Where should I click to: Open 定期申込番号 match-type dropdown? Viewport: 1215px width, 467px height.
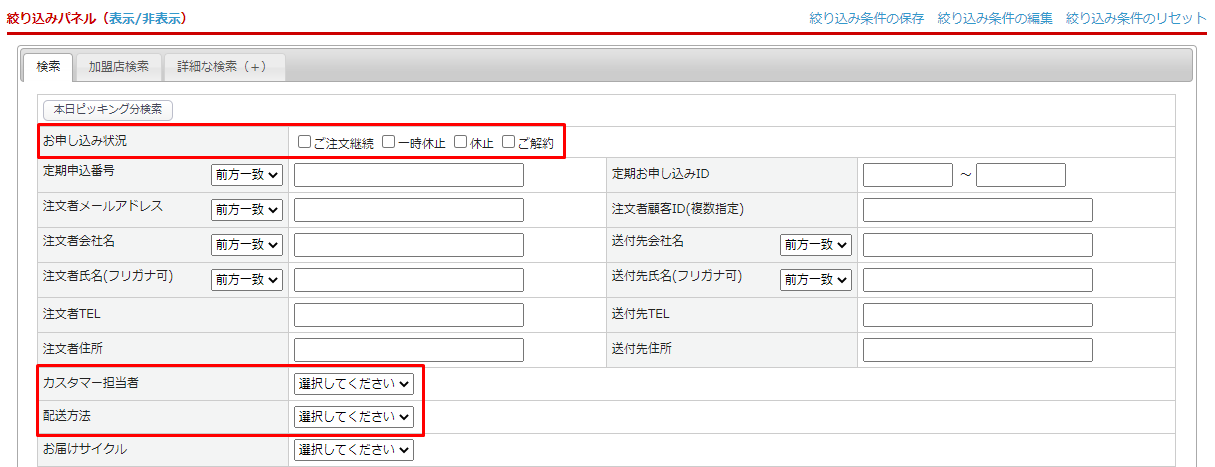[247, 175]
